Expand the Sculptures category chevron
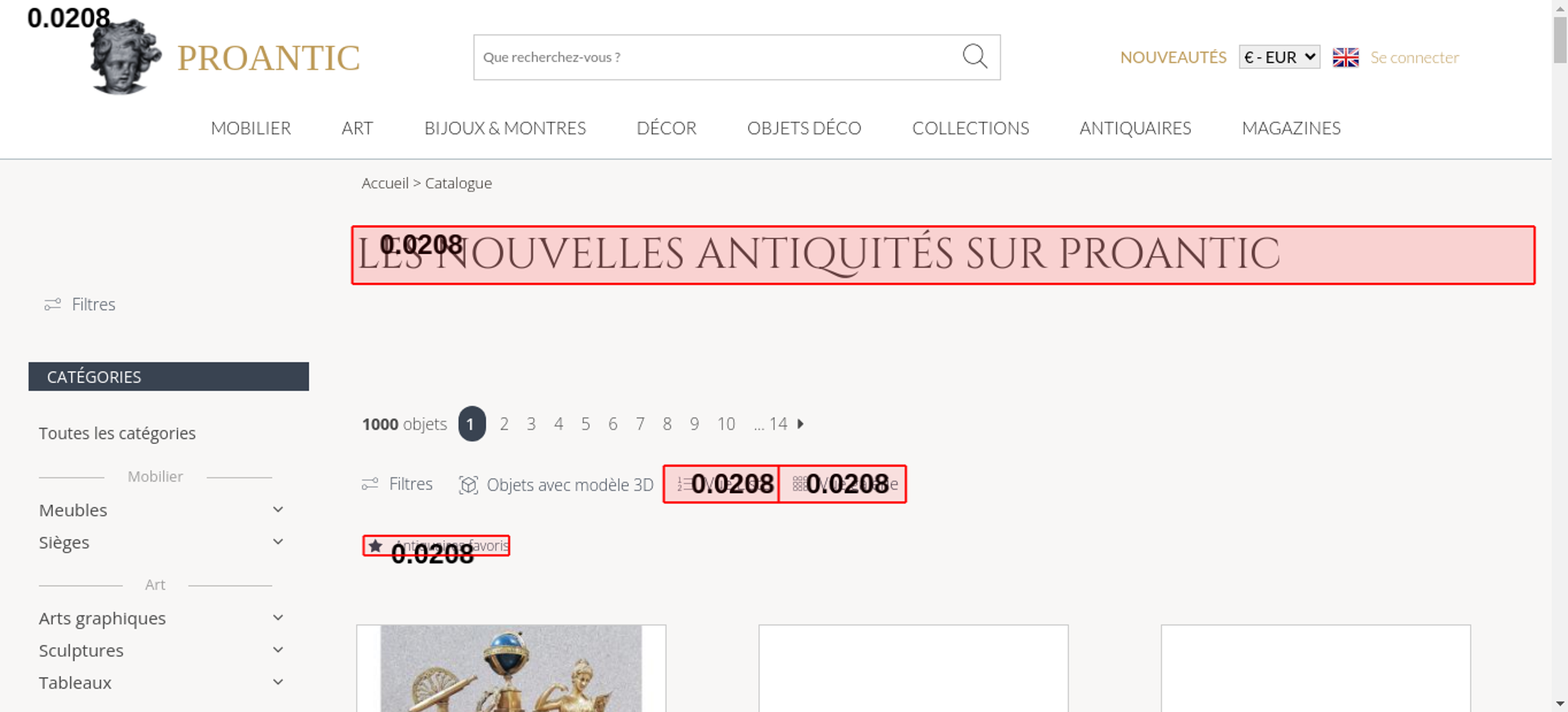This screenshot has height=712, width=1568. (x=278, y=650)
